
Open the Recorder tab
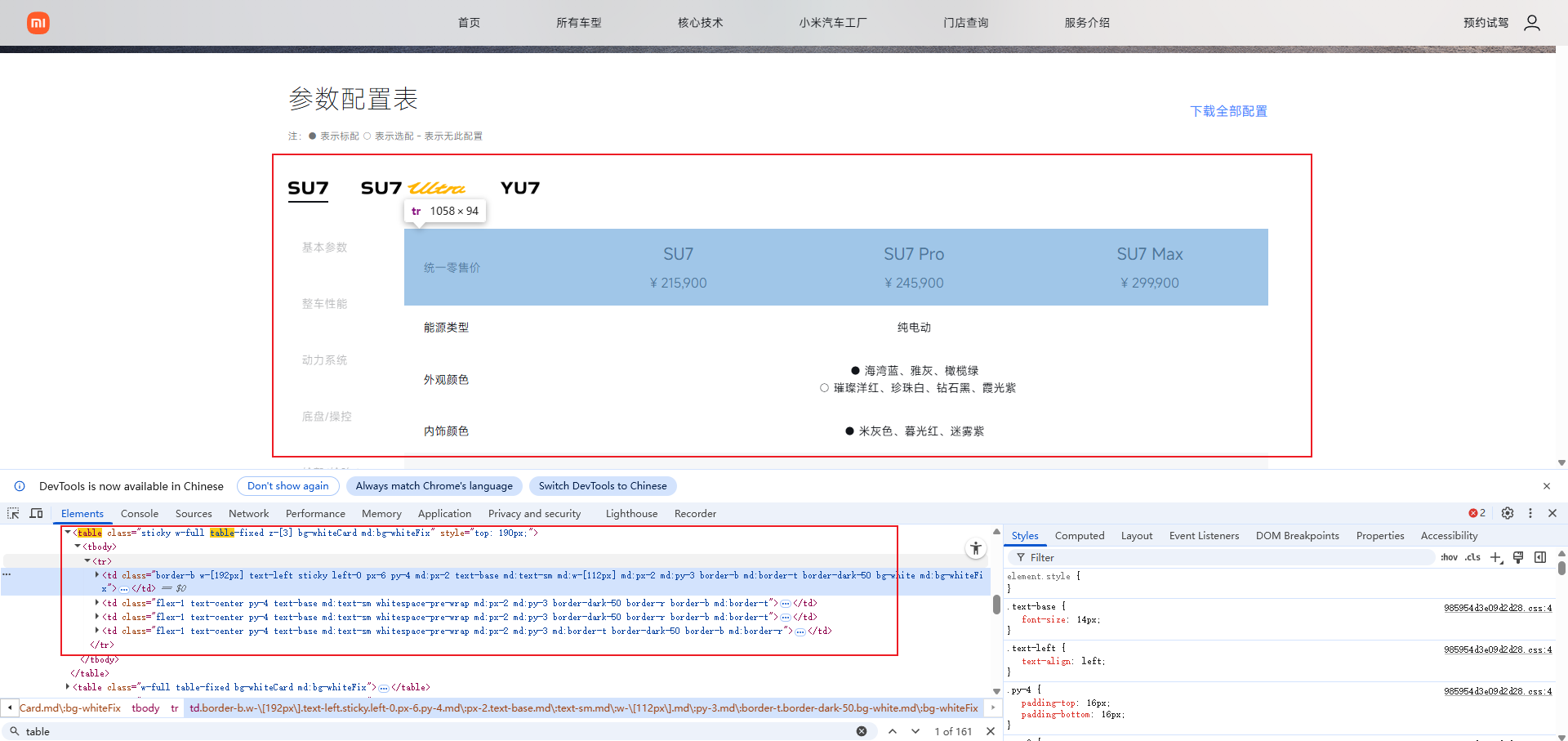(695, 514)
